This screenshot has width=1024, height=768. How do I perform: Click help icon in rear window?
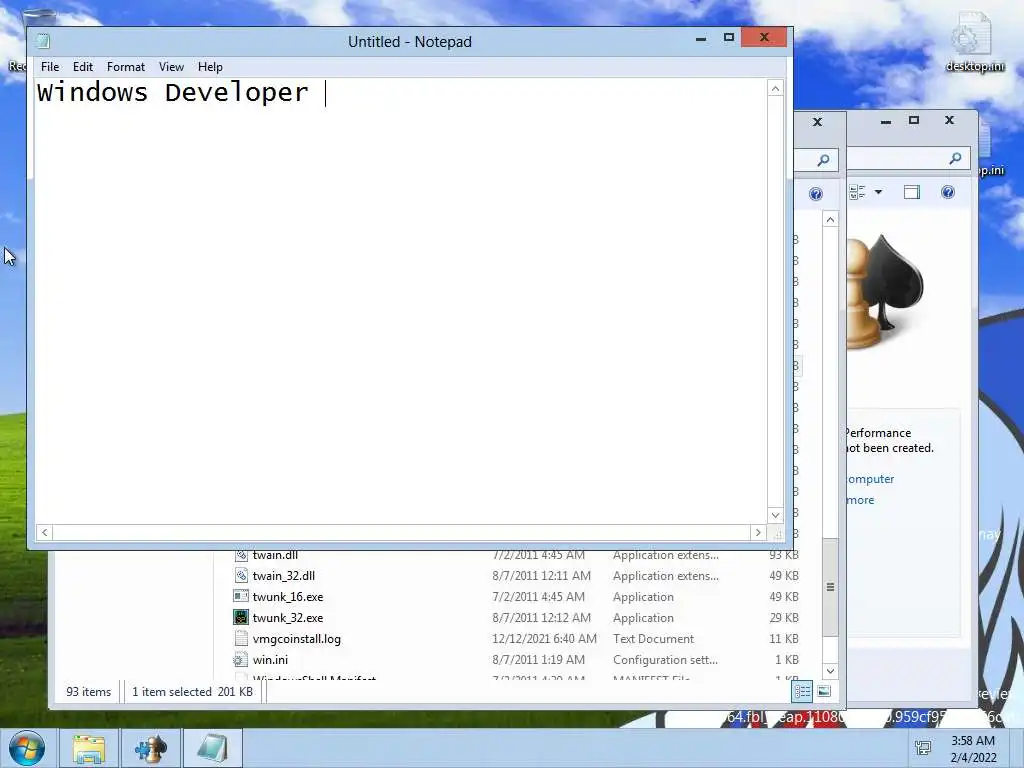click(948, 192)
